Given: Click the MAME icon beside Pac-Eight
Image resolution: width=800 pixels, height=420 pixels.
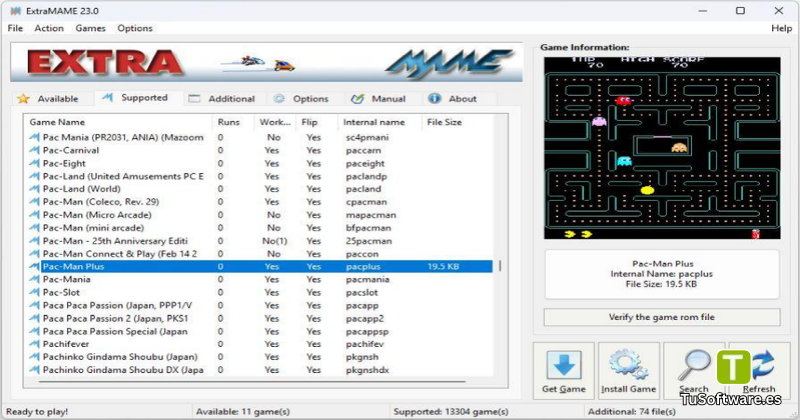Looking at the screenshot, I should [34, 163].
